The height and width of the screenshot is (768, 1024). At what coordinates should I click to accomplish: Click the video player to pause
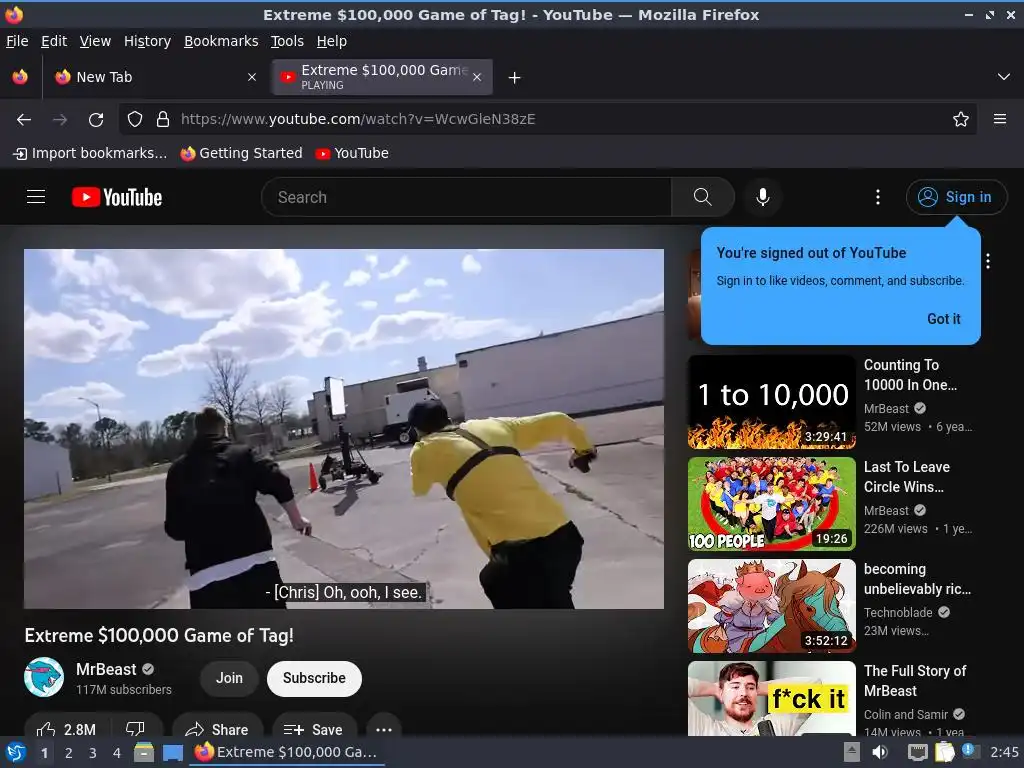(x=344, y=428)
